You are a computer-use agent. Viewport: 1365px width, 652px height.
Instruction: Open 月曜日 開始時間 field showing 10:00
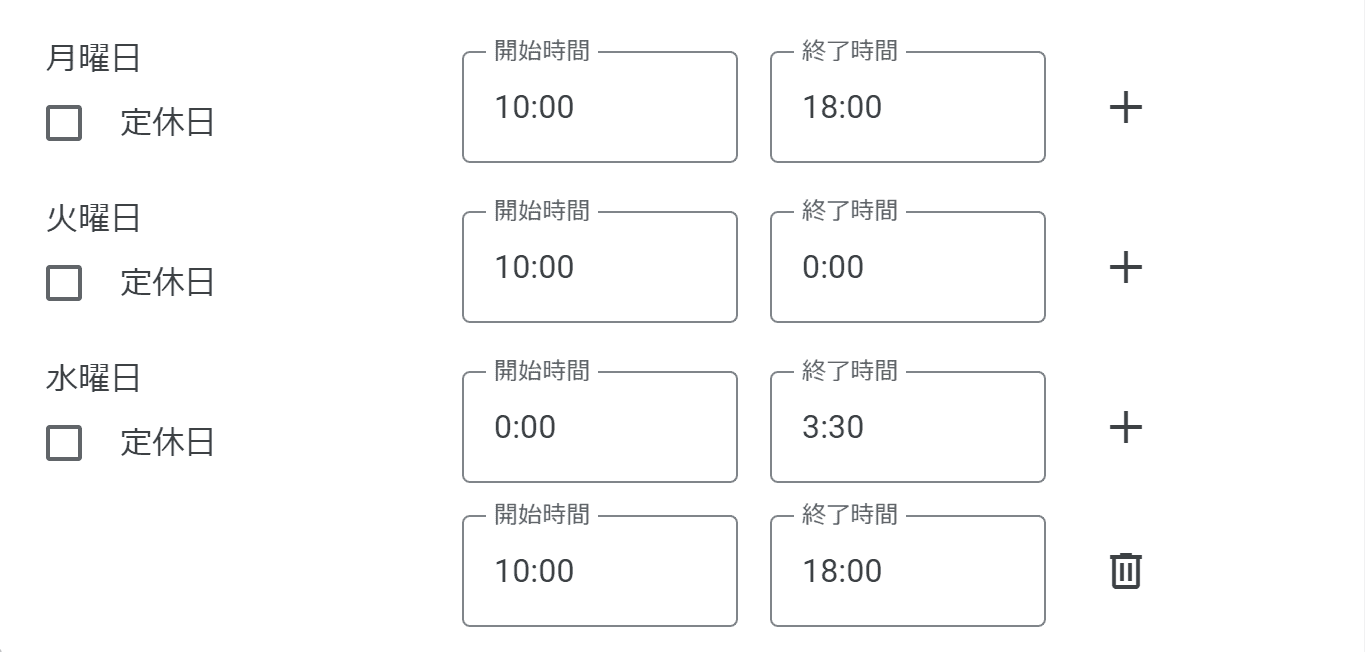point(600,107)
